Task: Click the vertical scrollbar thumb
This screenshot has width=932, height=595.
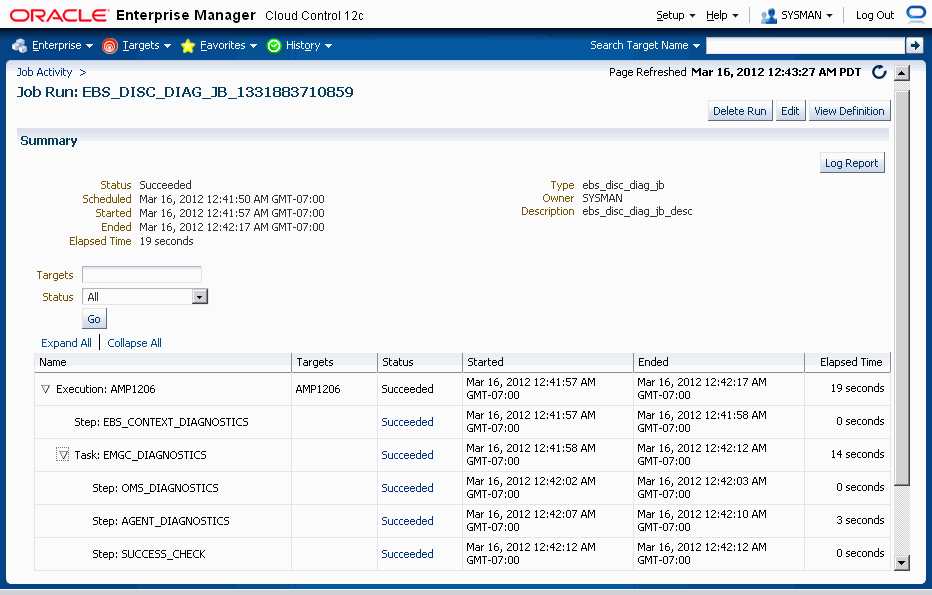Action: (x=902, y=288)
